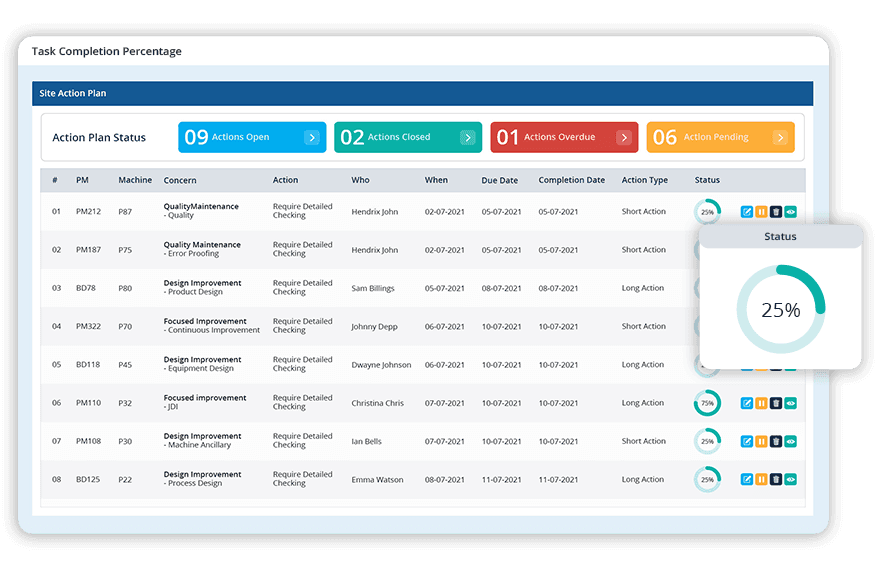Click the Christina Chris name cell

click(x=377, y=403)
